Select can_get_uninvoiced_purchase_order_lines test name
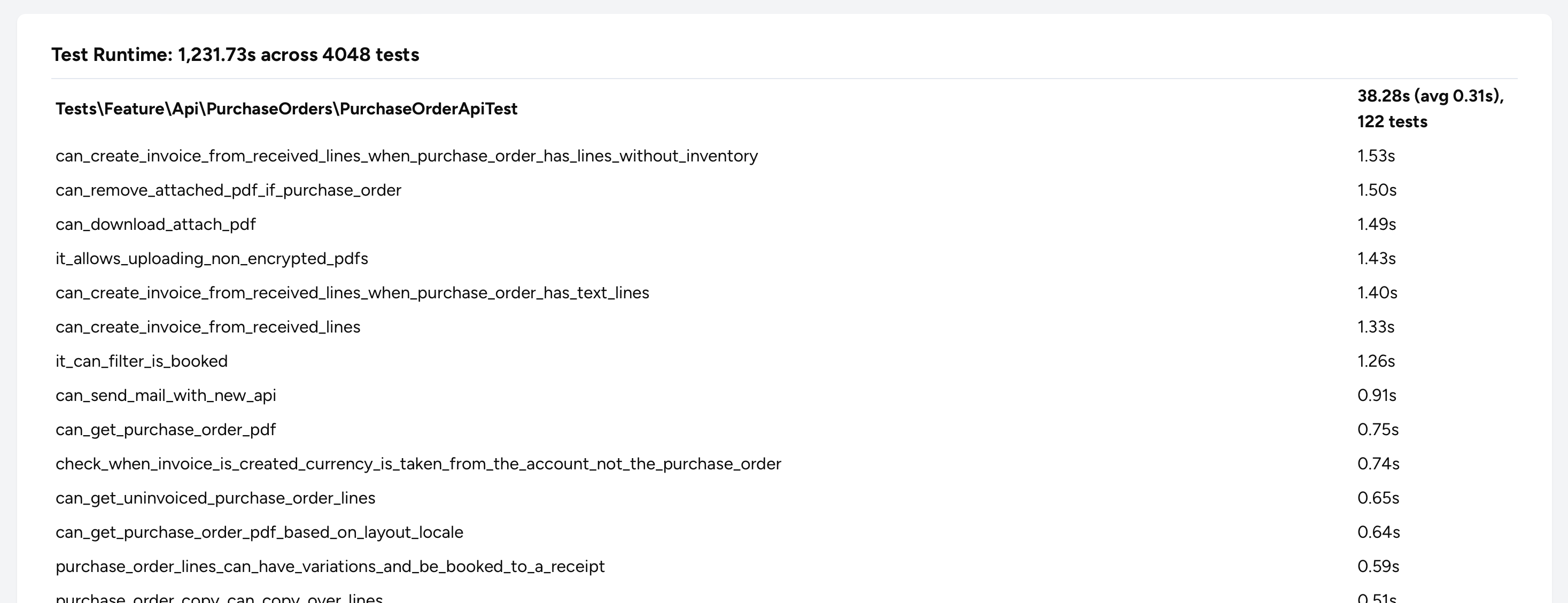This screenshot has width=1568, height=603. (x=215, y=498)
